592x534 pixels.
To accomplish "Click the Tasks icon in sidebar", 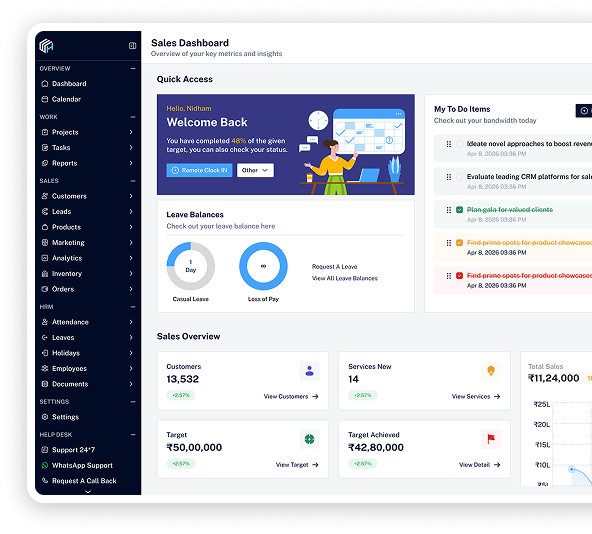I will (45, 148).
